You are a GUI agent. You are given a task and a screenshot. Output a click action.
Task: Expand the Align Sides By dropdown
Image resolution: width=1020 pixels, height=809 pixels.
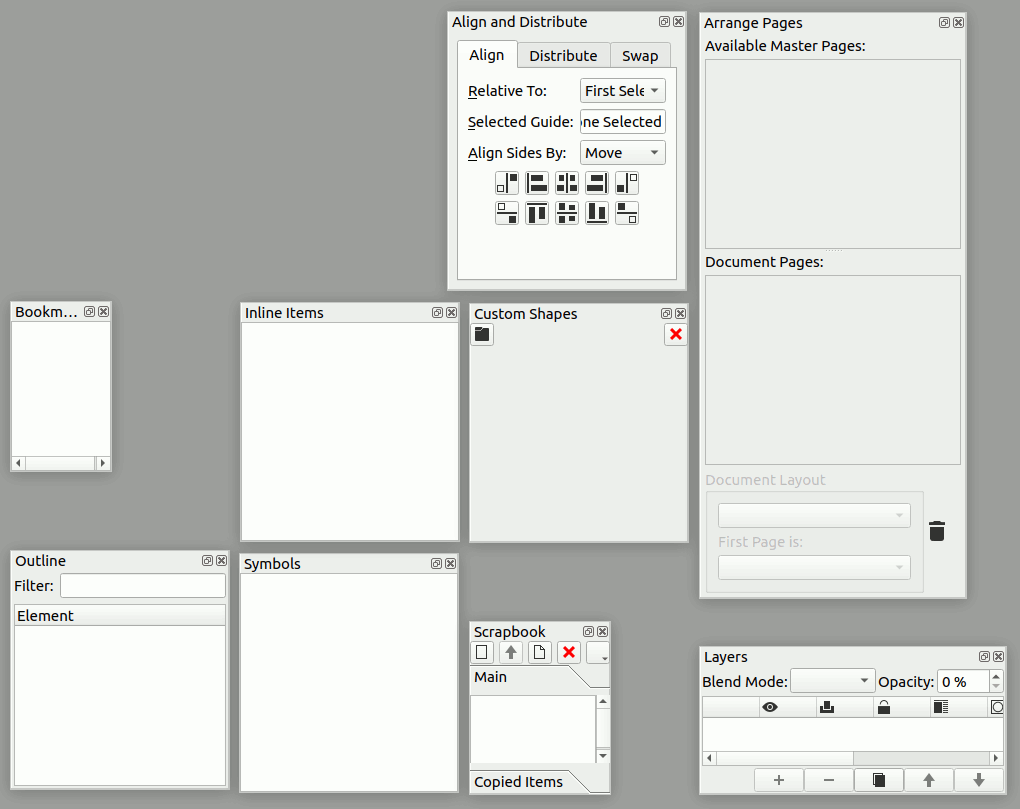coord(622,153)
